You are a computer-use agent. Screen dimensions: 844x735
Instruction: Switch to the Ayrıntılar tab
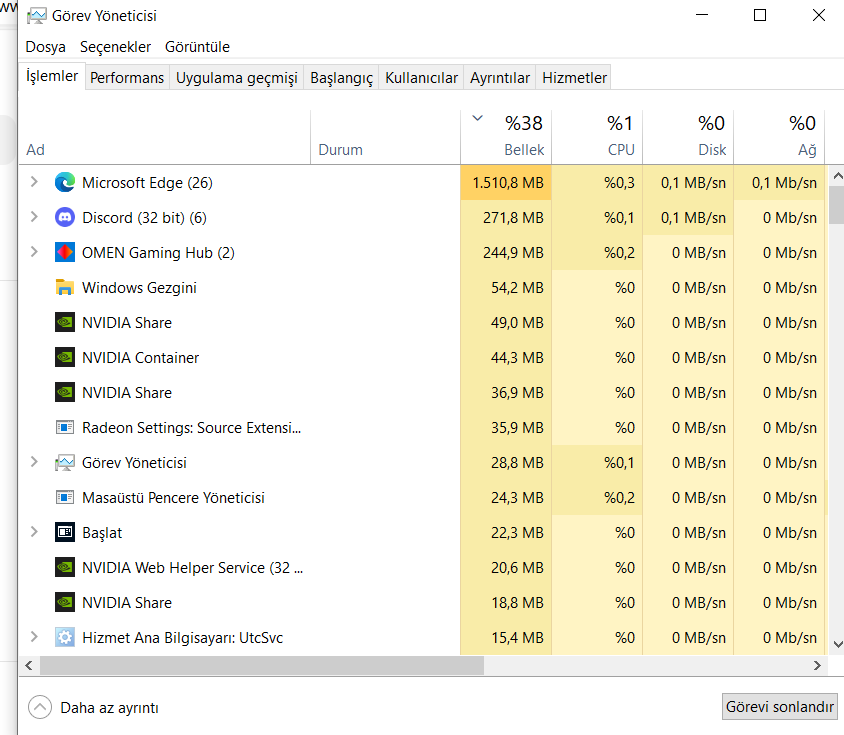[x=500, y=78]
